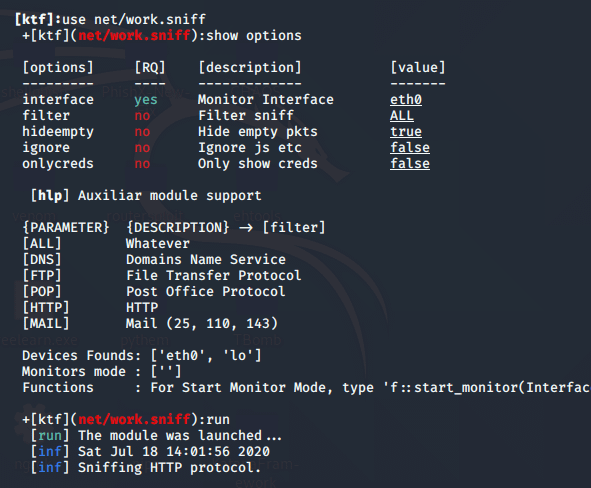
Task: Click the [DNS] filter parameter
Action: [x=42, y=259]
